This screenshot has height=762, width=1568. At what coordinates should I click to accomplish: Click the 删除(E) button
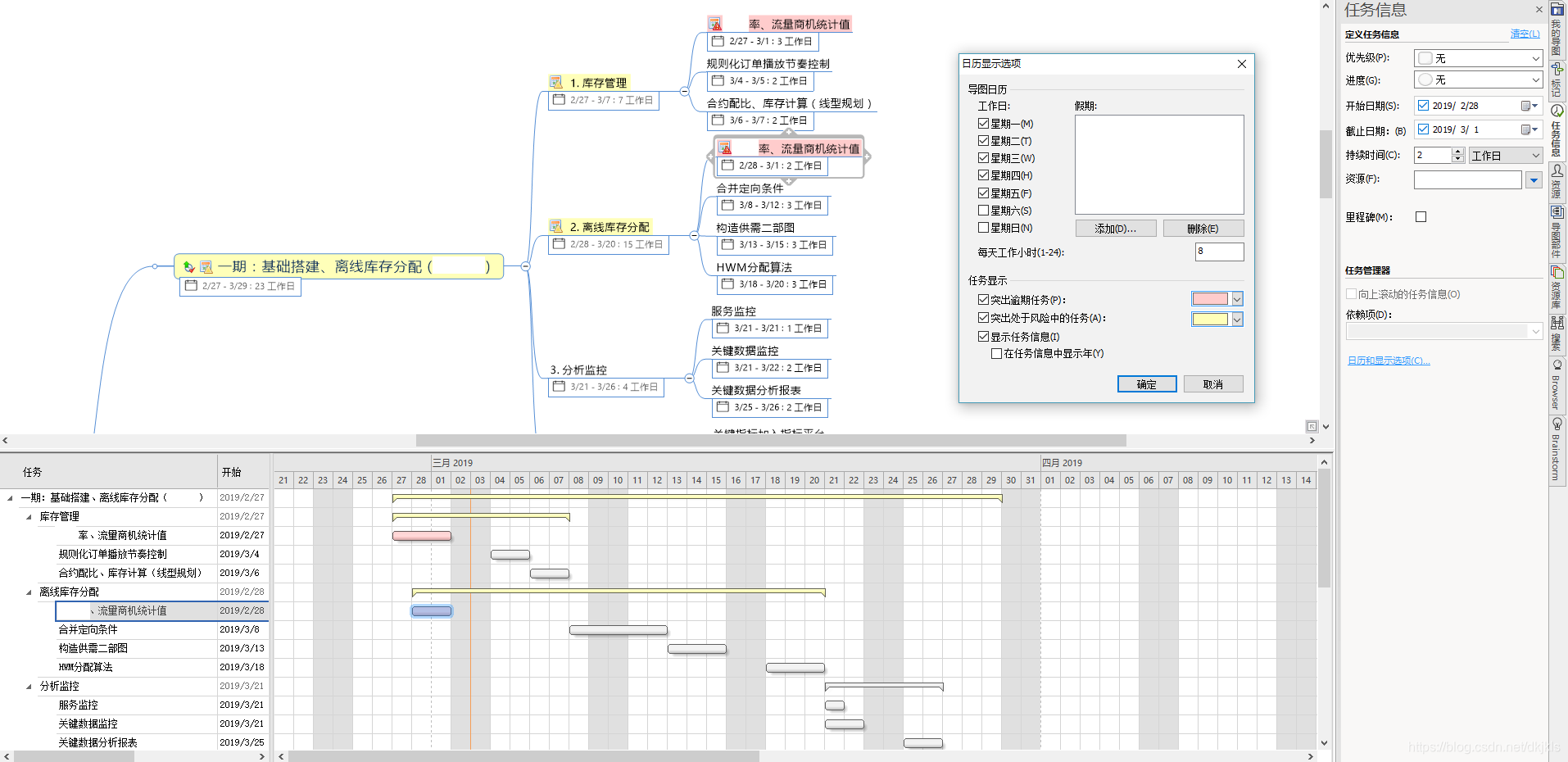coord(1203,229)
